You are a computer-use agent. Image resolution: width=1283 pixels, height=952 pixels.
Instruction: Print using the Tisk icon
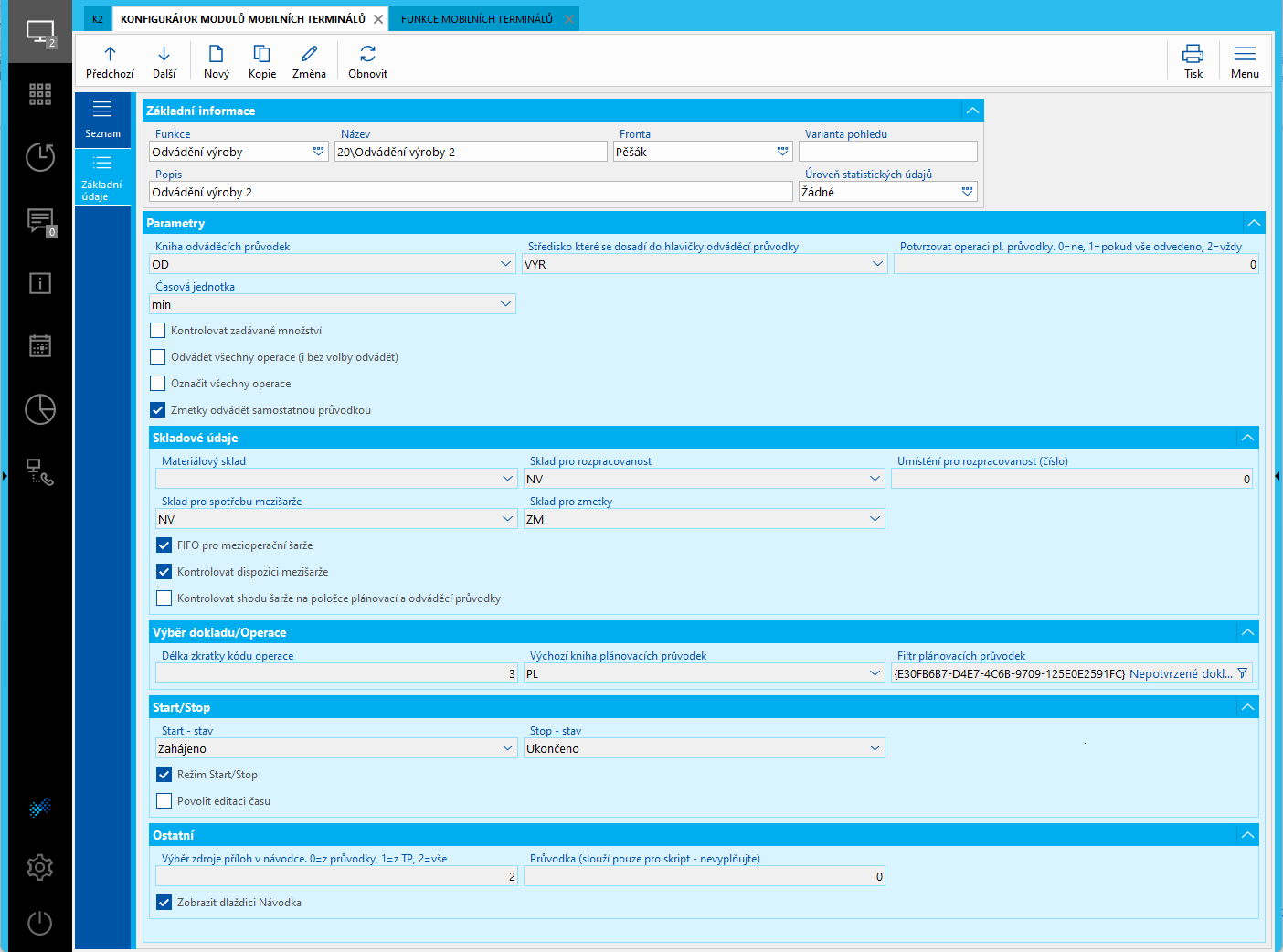tap(1193, 61)
